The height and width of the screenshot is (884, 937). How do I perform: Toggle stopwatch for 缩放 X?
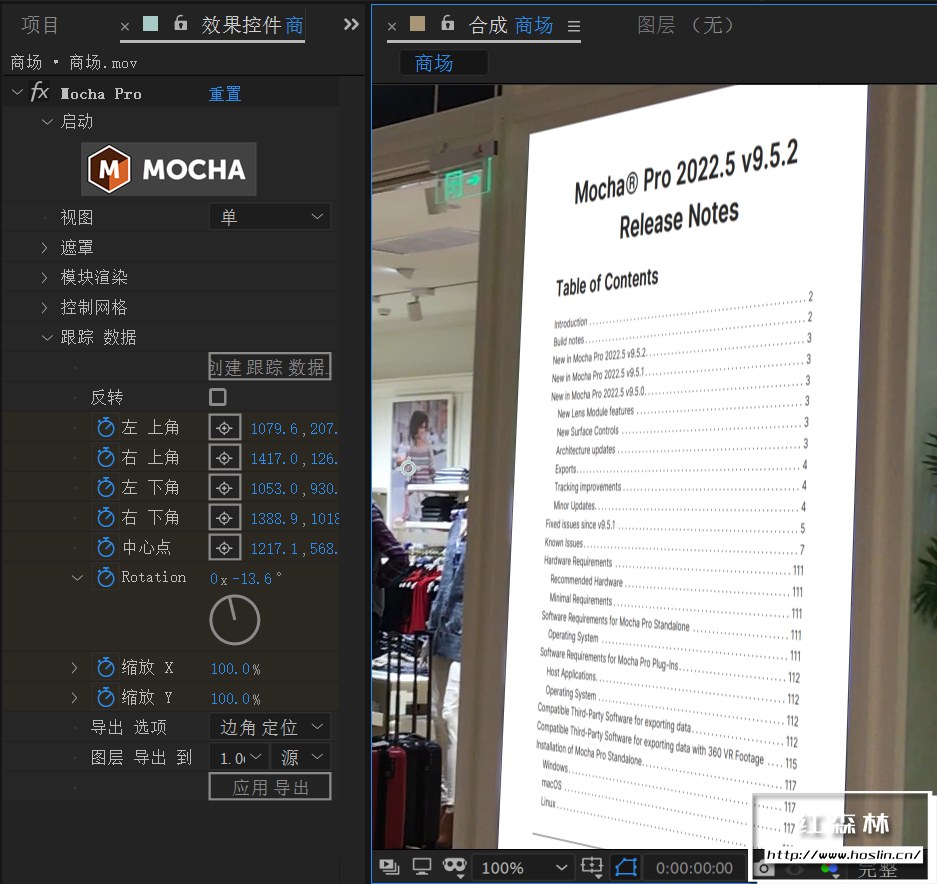(106, 667)
